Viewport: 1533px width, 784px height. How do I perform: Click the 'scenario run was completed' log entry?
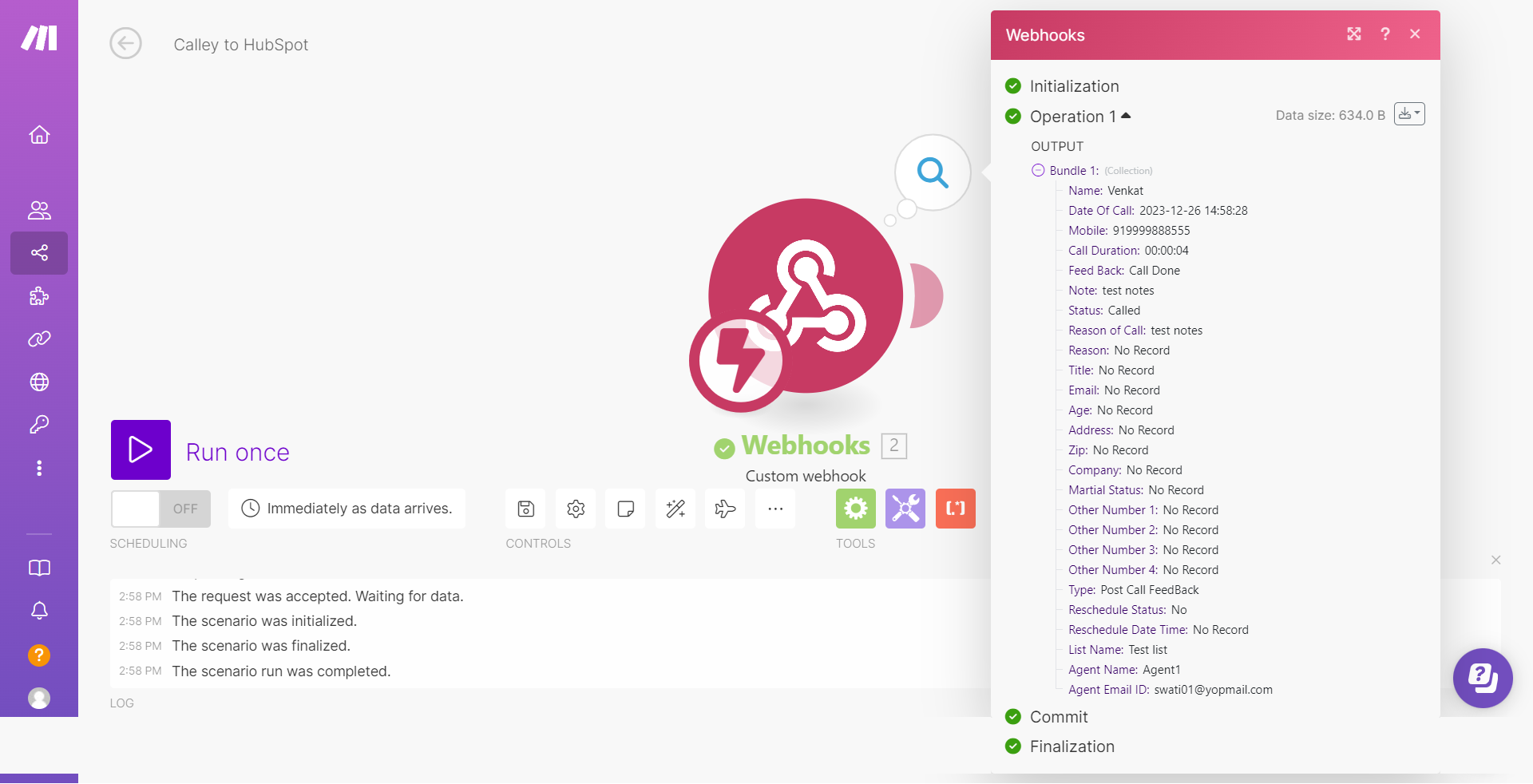(281, 671)
